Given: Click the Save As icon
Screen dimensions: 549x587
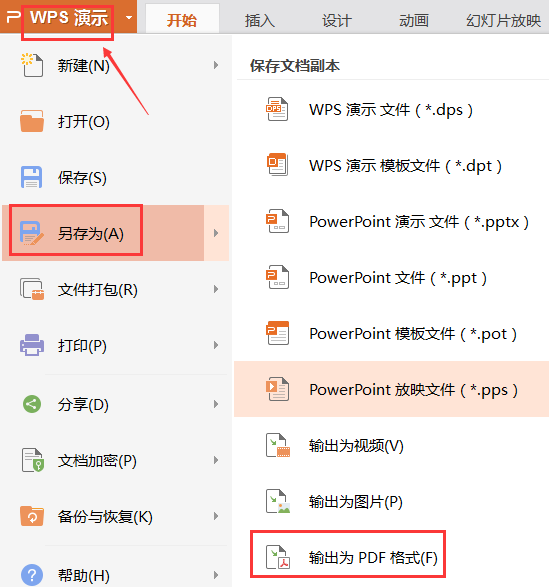Looking at the screenshot, I should click(31, 233).
